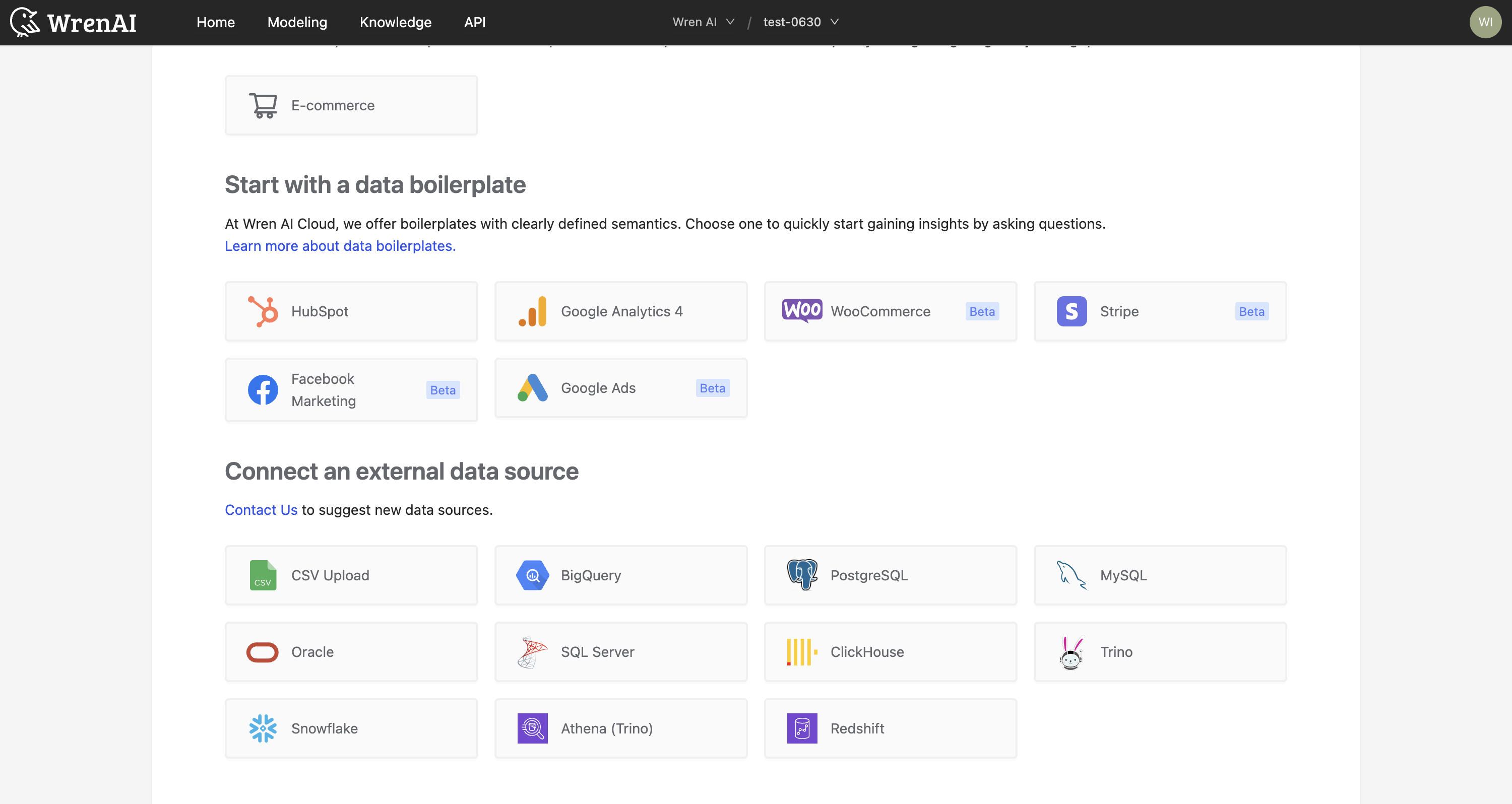The height and width of the screenshot is (804, 1512).
Task: Click the BigQuery hexagon icon
Action: tap(532, 576)
